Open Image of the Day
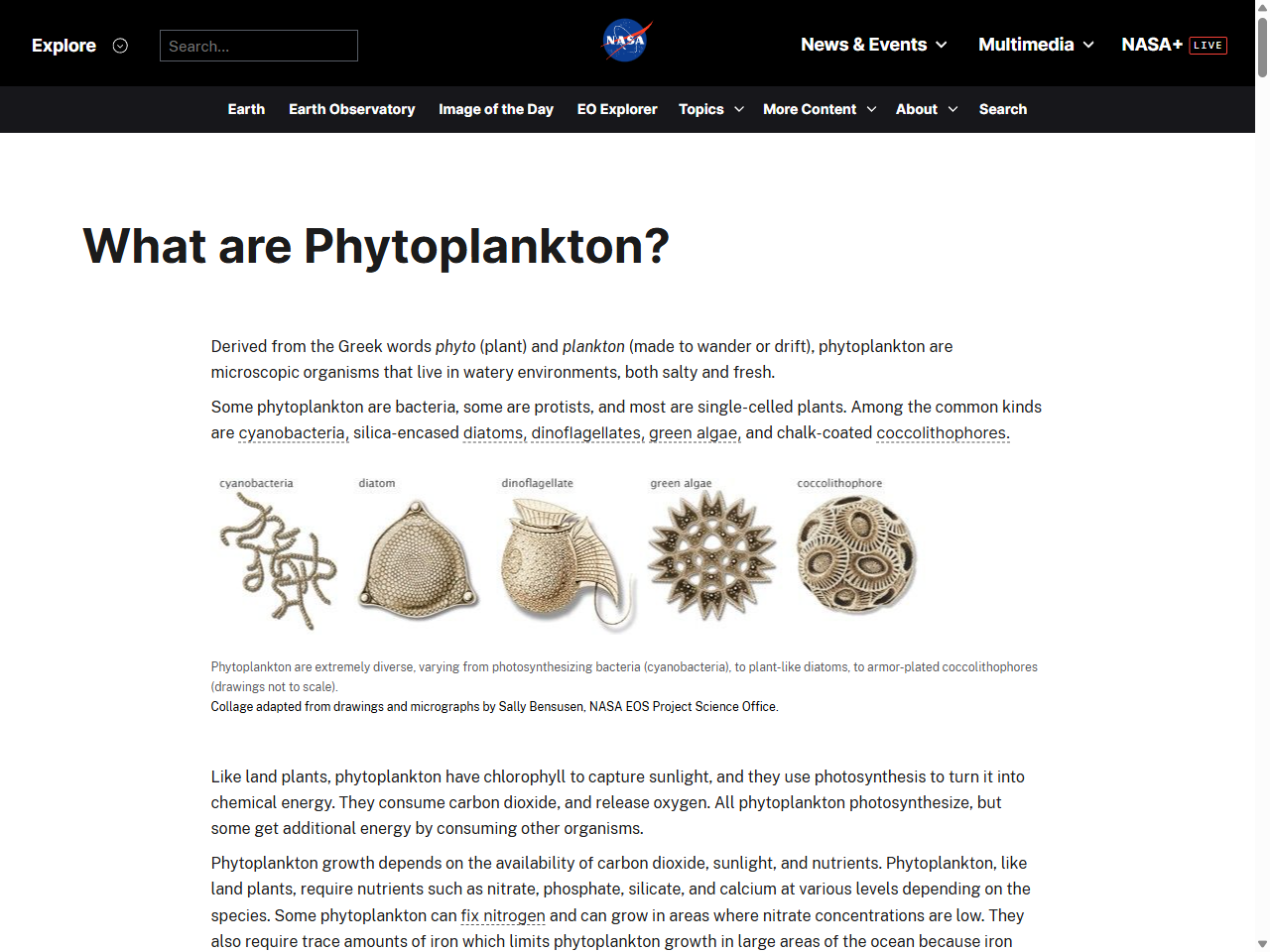This screenshot has height=952, width=1270. (x=495, y=109)
